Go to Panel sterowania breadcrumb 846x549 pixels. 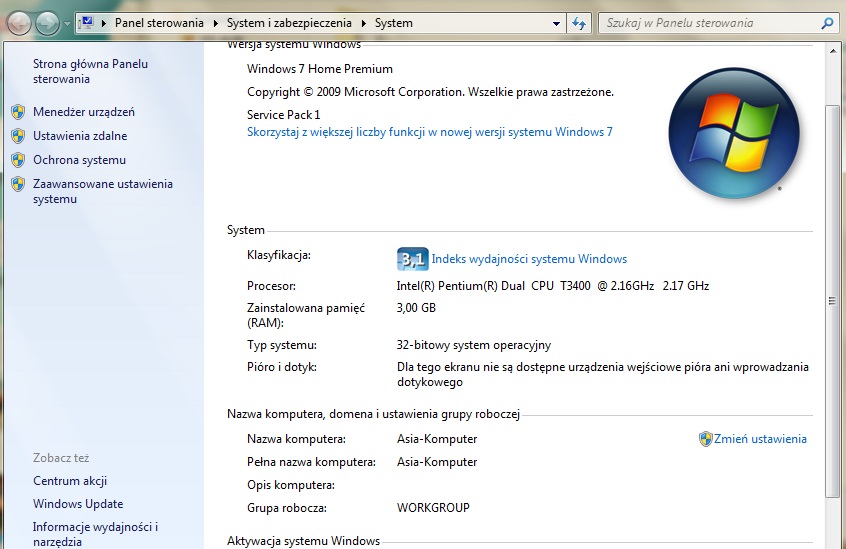click(159, 23)
